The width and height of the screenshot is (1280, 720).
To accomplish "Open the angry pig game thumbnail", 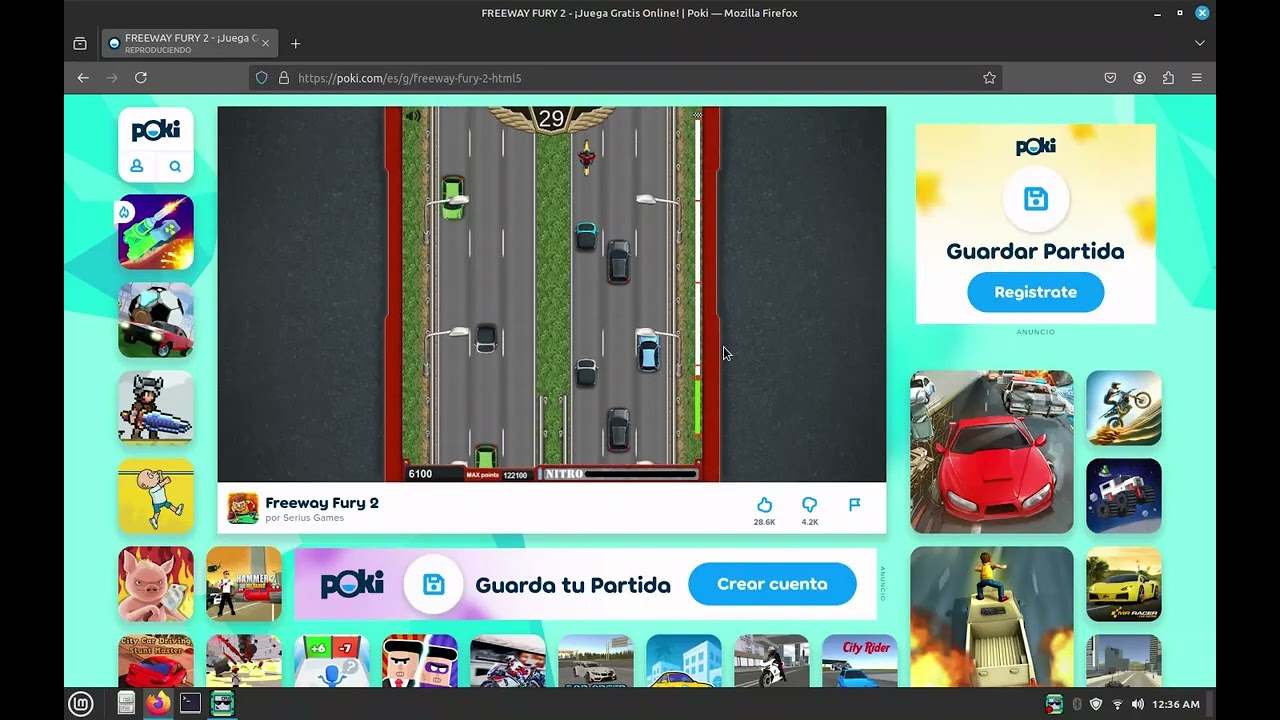I will point(156,584).
